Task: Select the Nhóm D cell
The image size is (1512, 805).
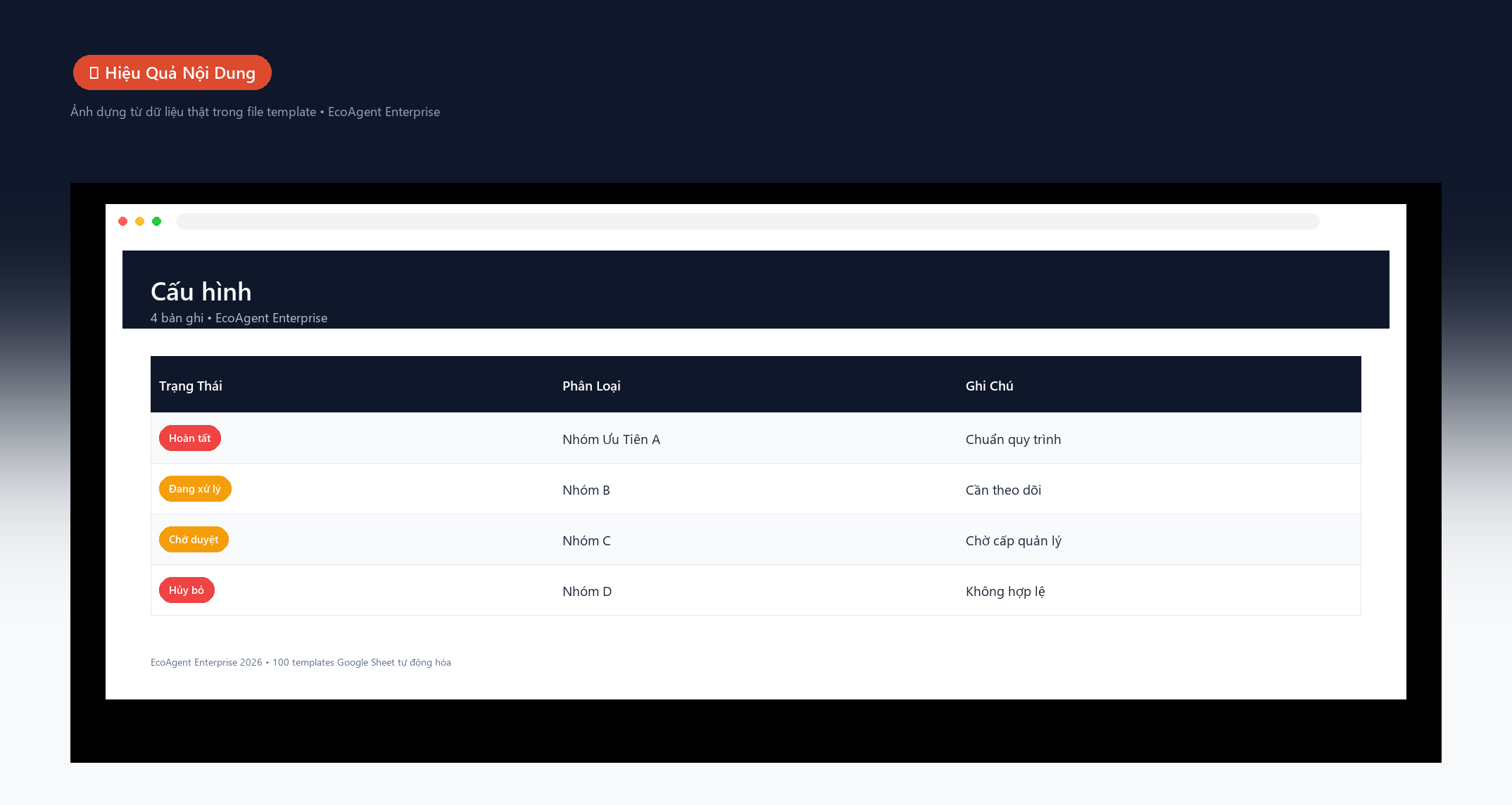Action: click(x=587, y=591)
